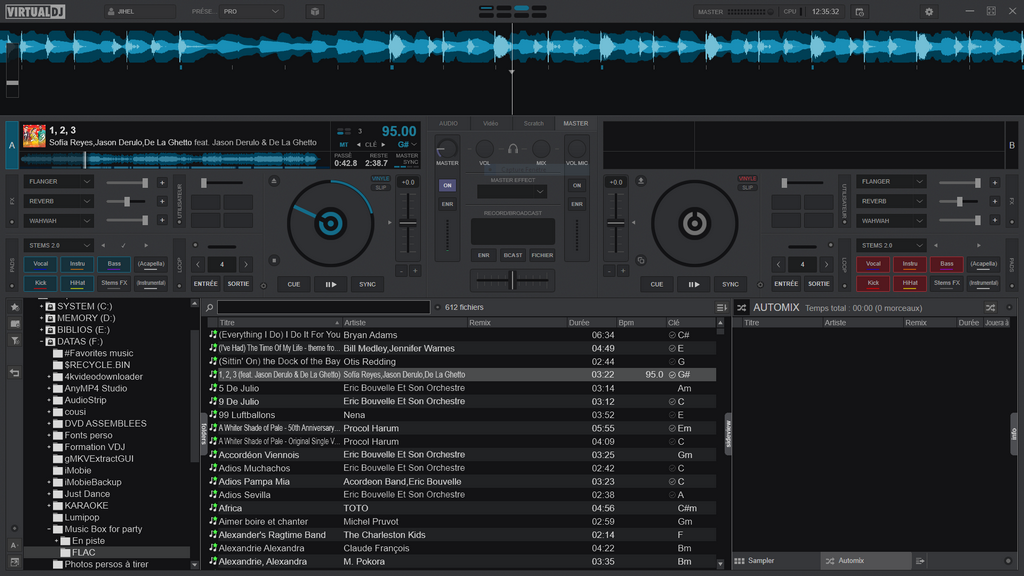The width and height of the screenshot is (1024, 576).
Task: Select the MASTER mixer tab
Action: 575,123
